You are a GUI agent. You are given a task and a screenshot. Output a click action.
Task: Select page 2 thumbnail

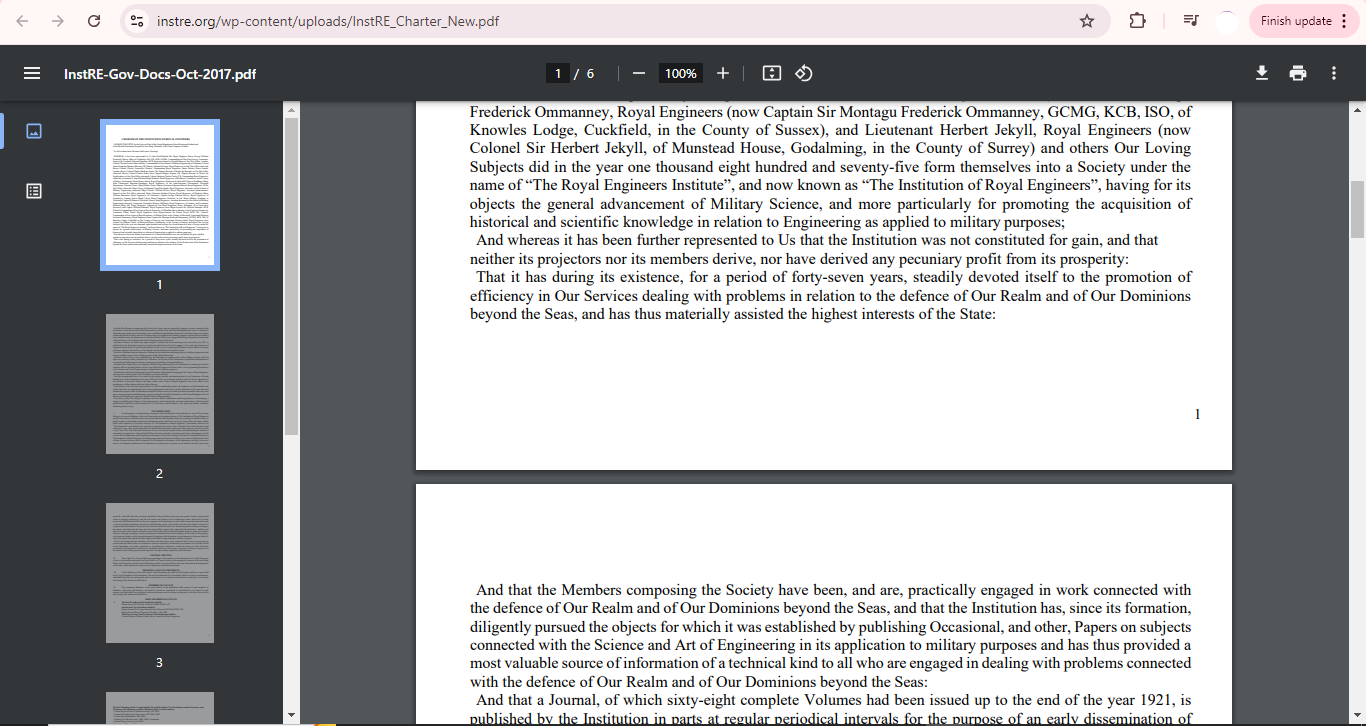[x=160, y=384]
